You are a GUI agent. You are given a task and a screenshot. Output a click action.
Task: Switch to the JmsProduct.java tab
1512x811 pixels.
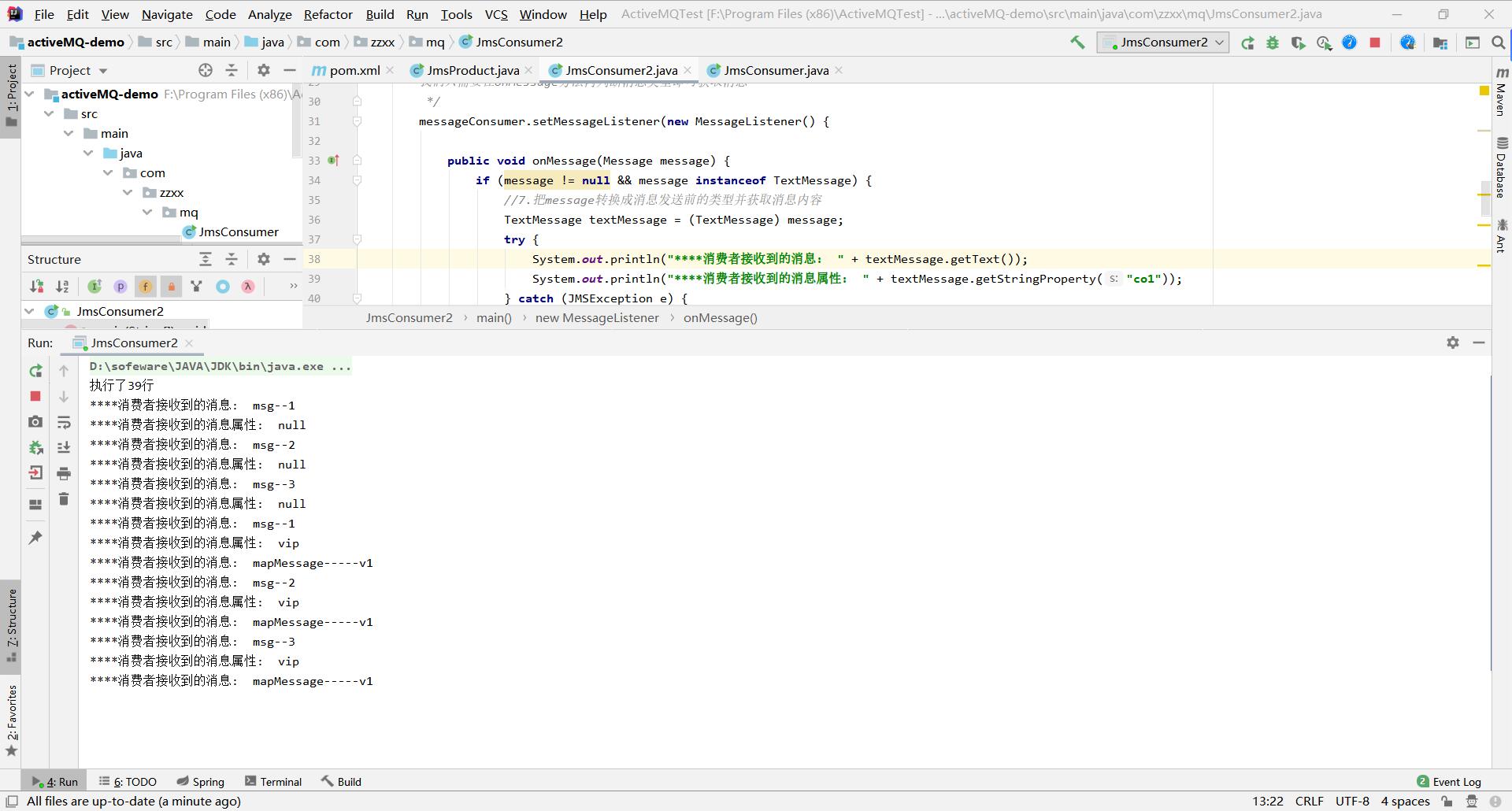tap(472, 71)
